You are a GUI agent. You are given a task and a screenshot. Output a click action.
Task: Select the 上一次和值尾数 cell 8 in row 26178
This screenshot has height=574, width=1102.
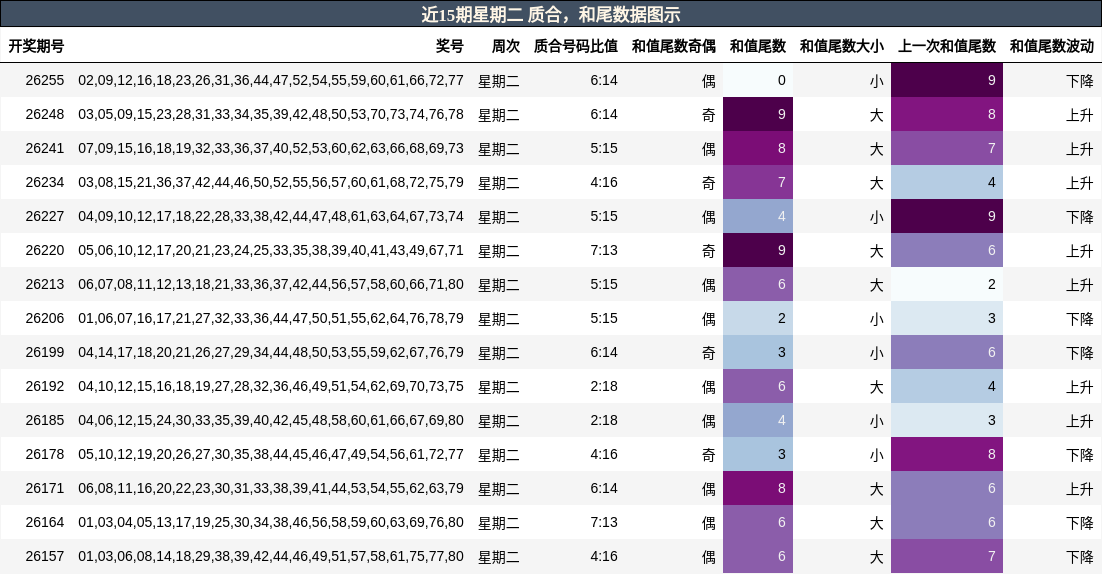point(947,455)
